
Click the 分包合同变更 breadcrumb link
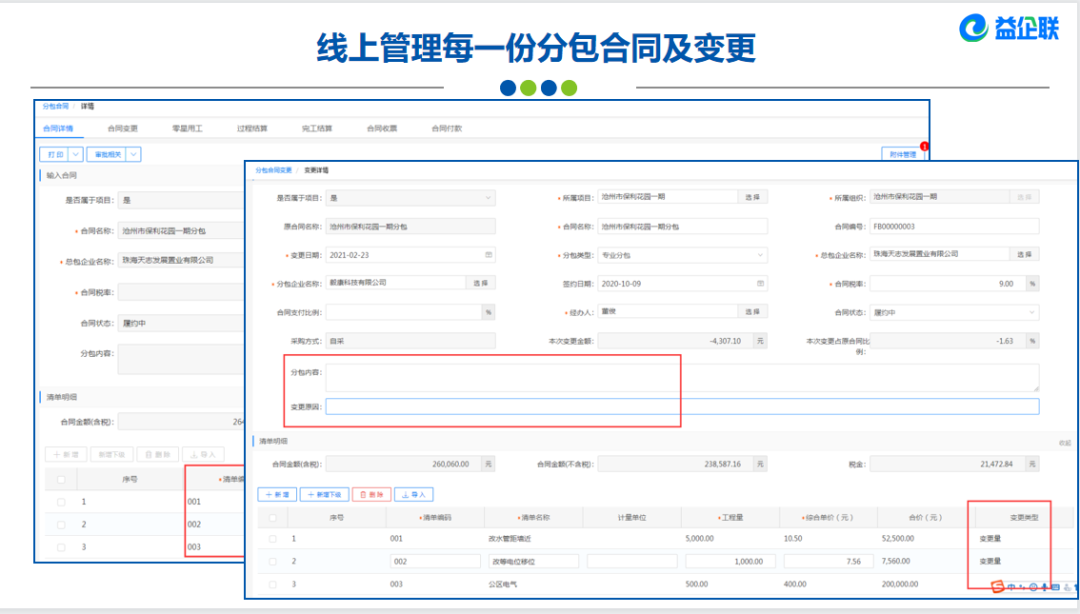pyautogui.click(x=273, y=170)
